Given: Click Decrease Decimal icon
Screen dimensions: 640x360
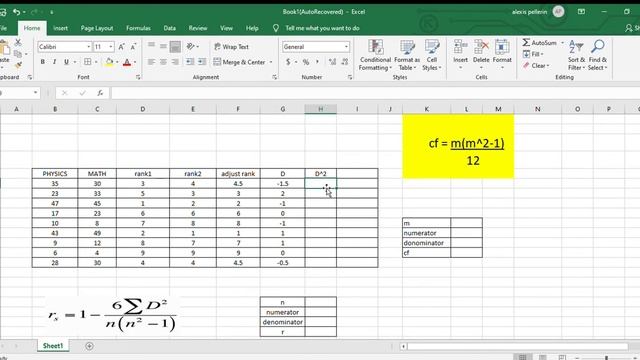Looking at the screenshot, I should click(x=345, y=62).
